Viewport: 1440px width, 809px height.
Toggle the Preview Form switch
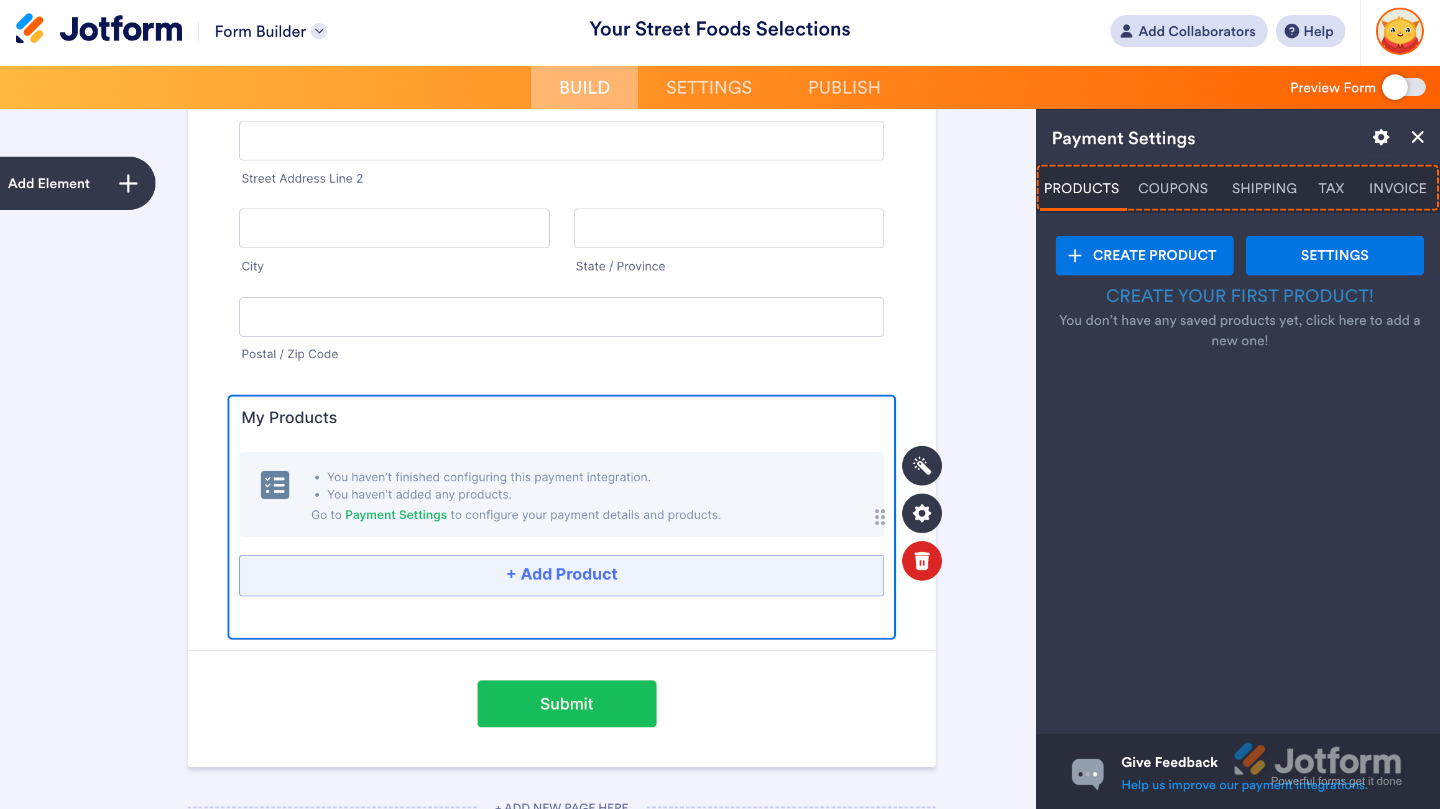point(1404,88)
